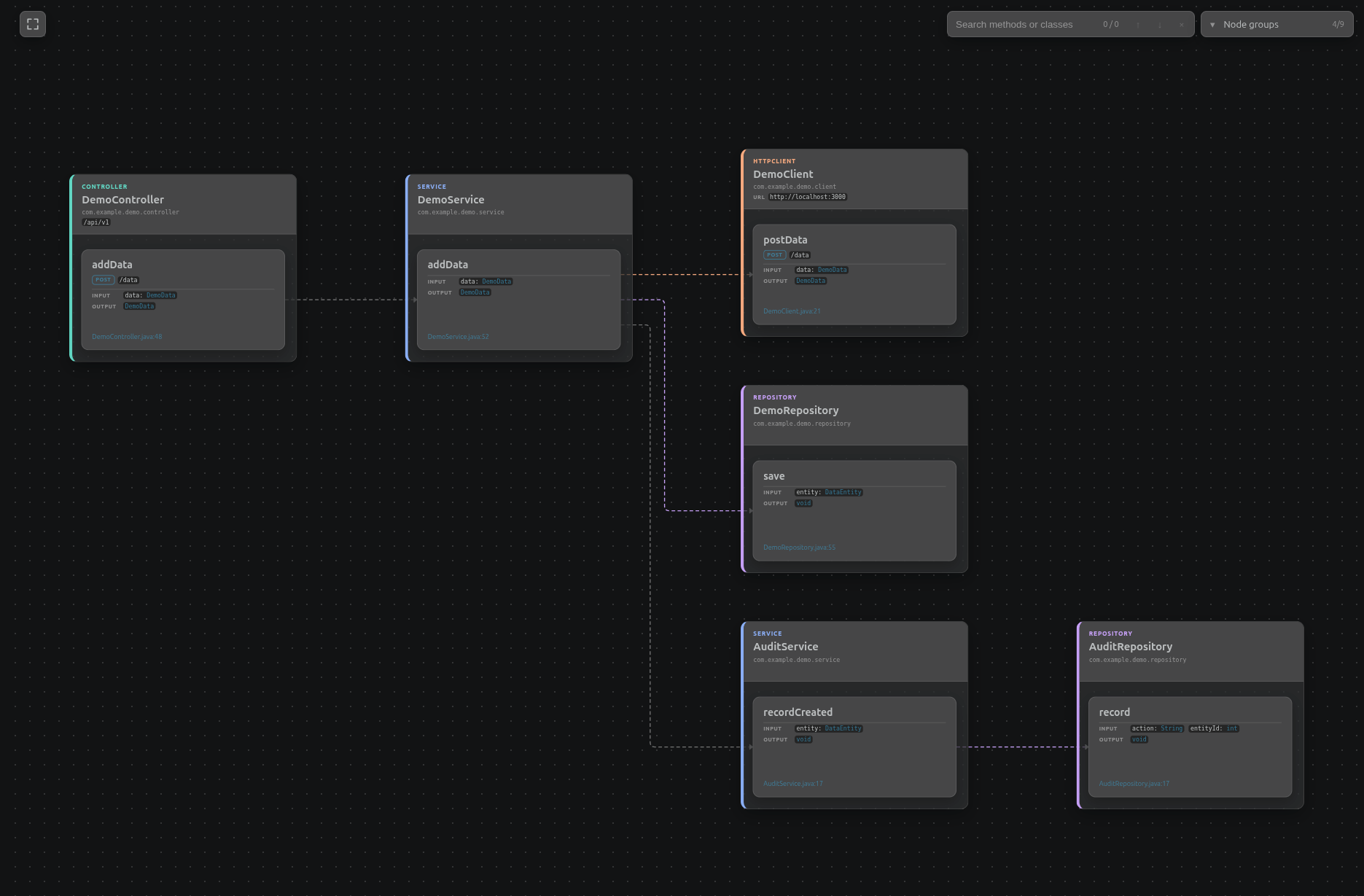Click com.example.demo.client package label
Screen dimensions: 1364x896
(x=795, y=187)
